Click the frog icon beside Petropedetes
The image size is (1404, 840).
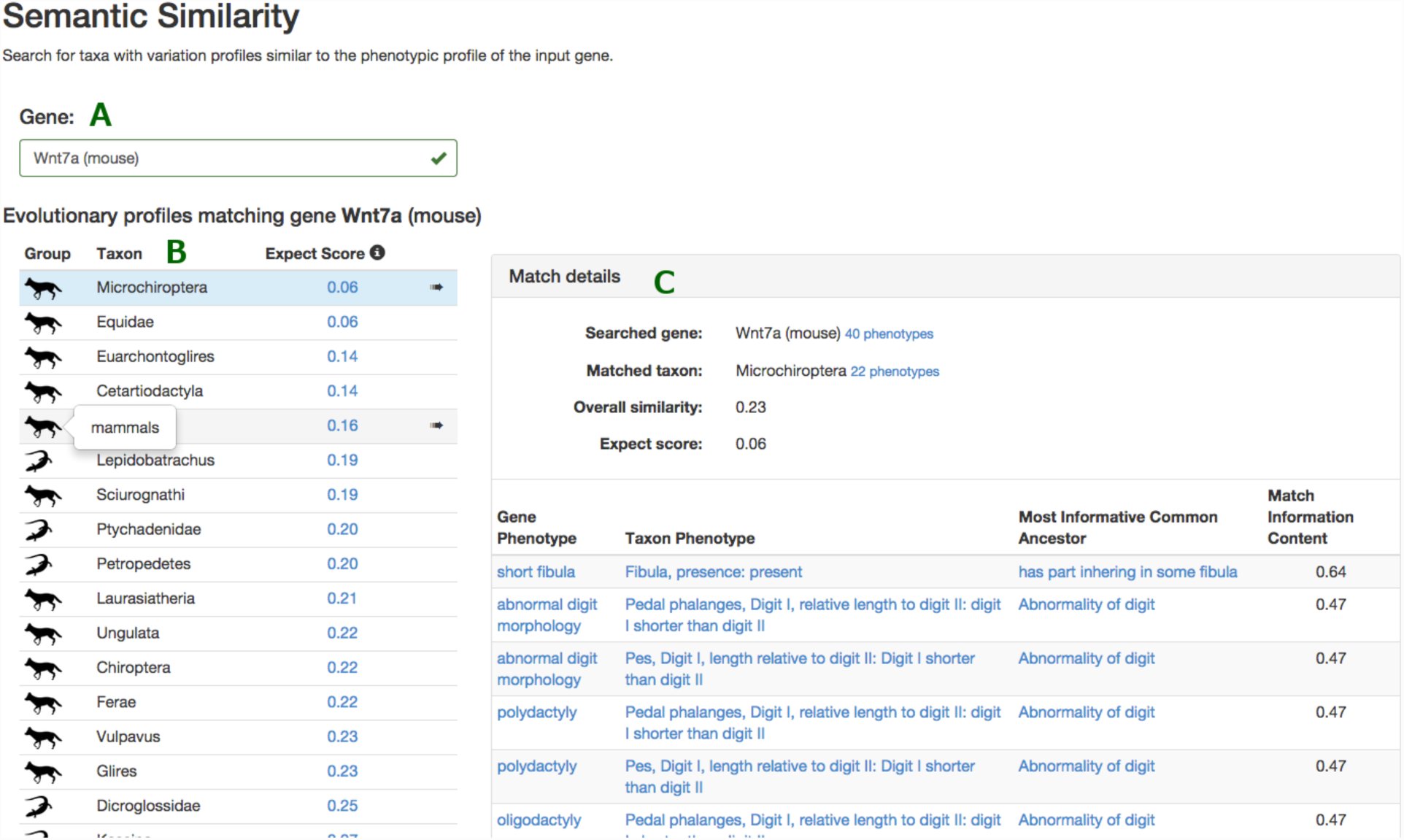(x=38, y=564)
